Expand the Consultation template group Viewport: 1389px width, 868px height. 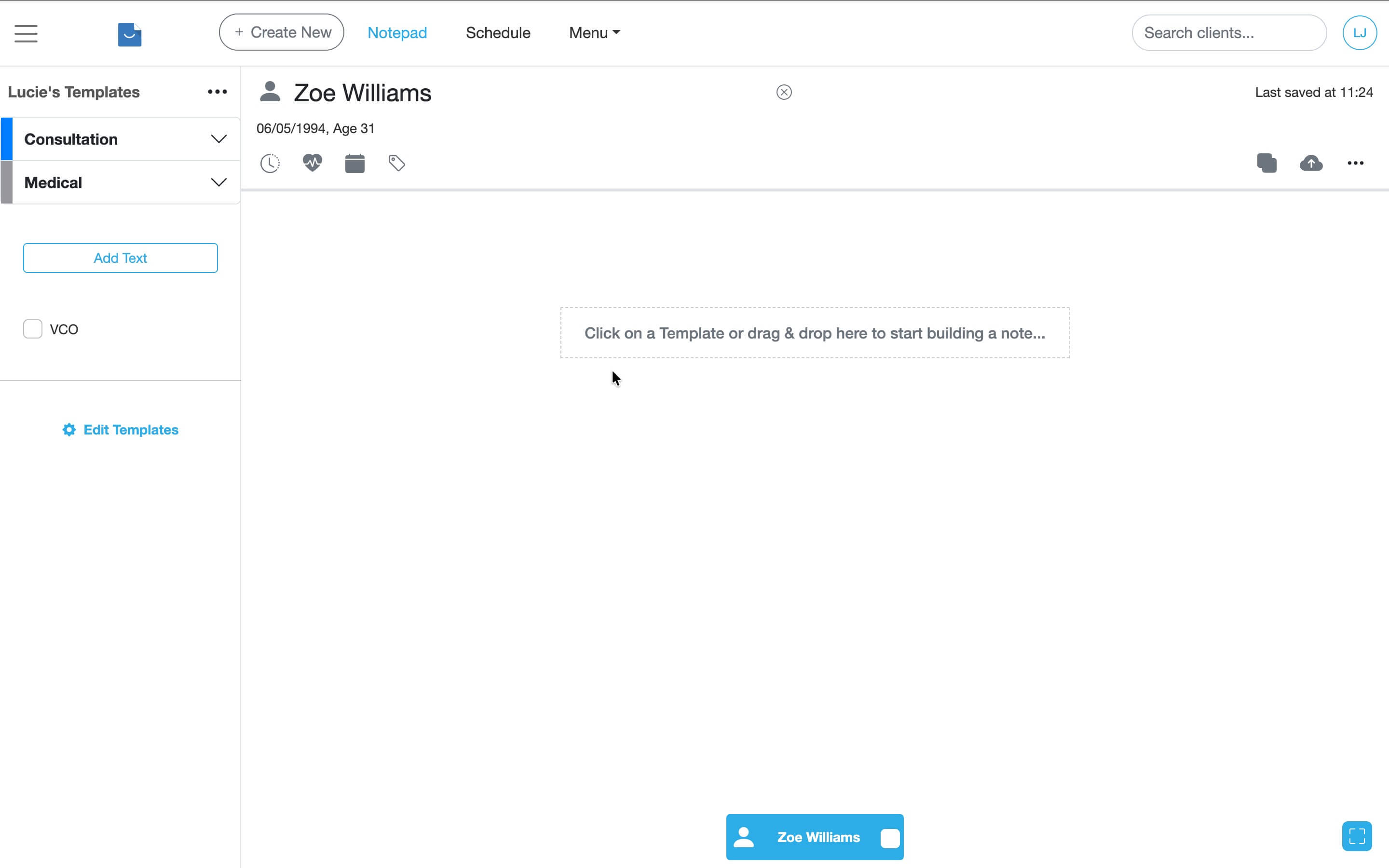218,139
